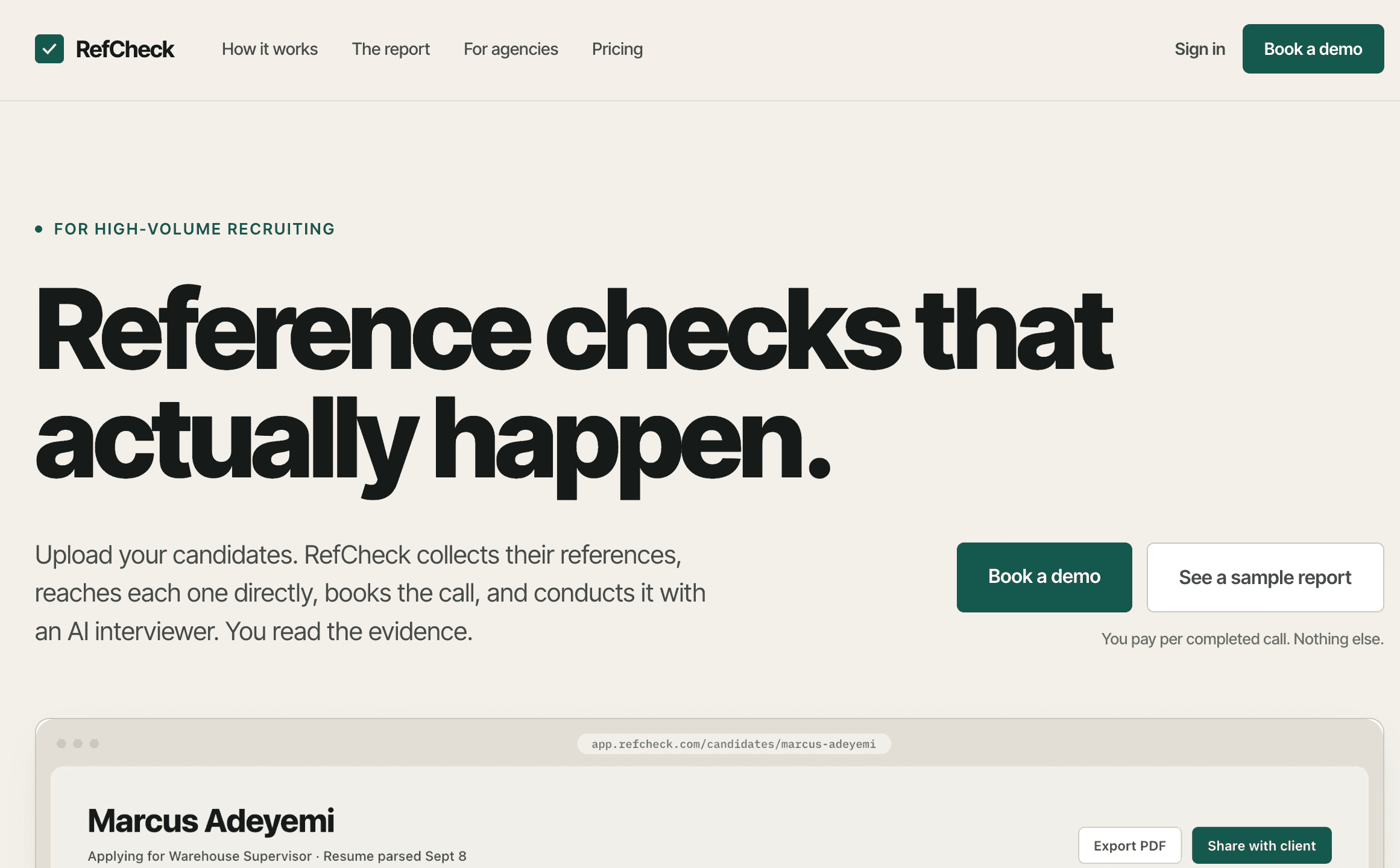Click the hero Book a demo button
Image resolution: width=1400 pixels, height=868 pixels.
point(1044,577)
